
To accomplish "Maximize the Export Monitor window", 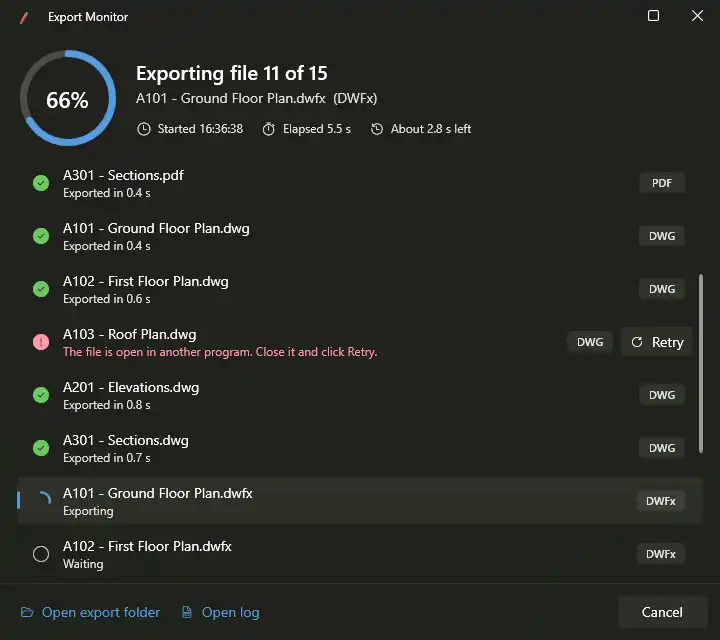I will [653, 16].
